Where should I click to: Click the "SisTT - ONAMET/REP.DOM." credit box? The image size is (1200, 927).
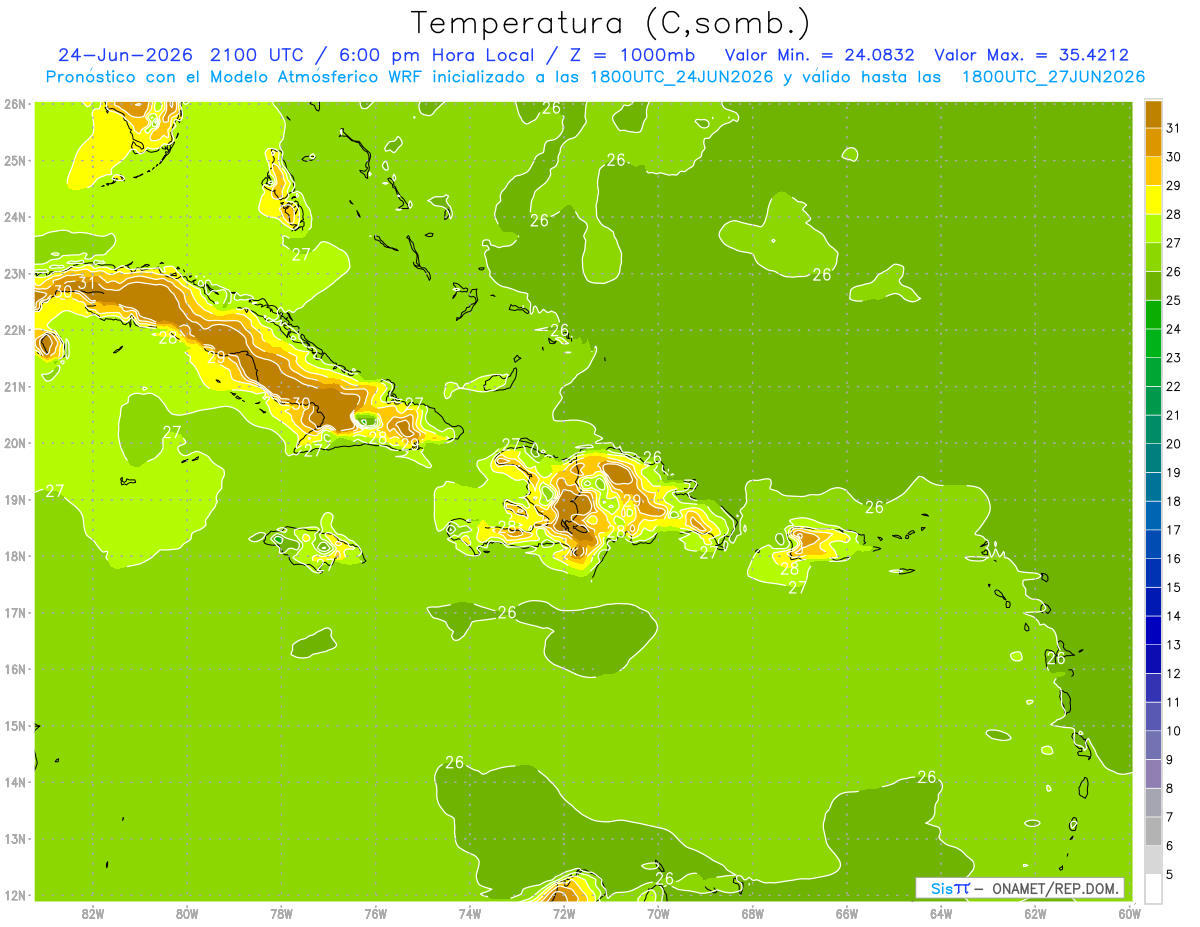[1020, 888]
